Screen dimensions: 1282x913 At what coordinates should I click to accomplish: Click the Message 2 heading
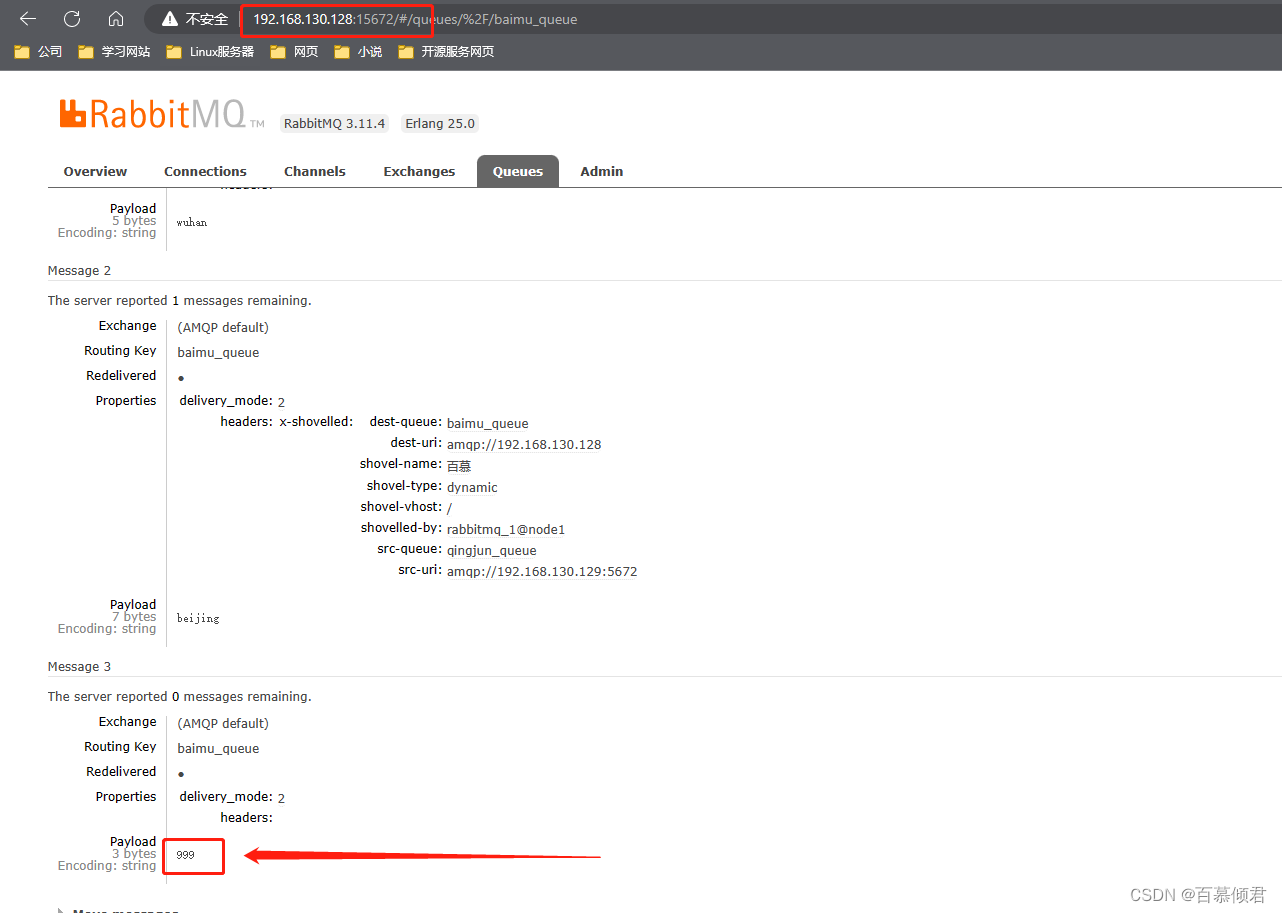click(79, 271)
